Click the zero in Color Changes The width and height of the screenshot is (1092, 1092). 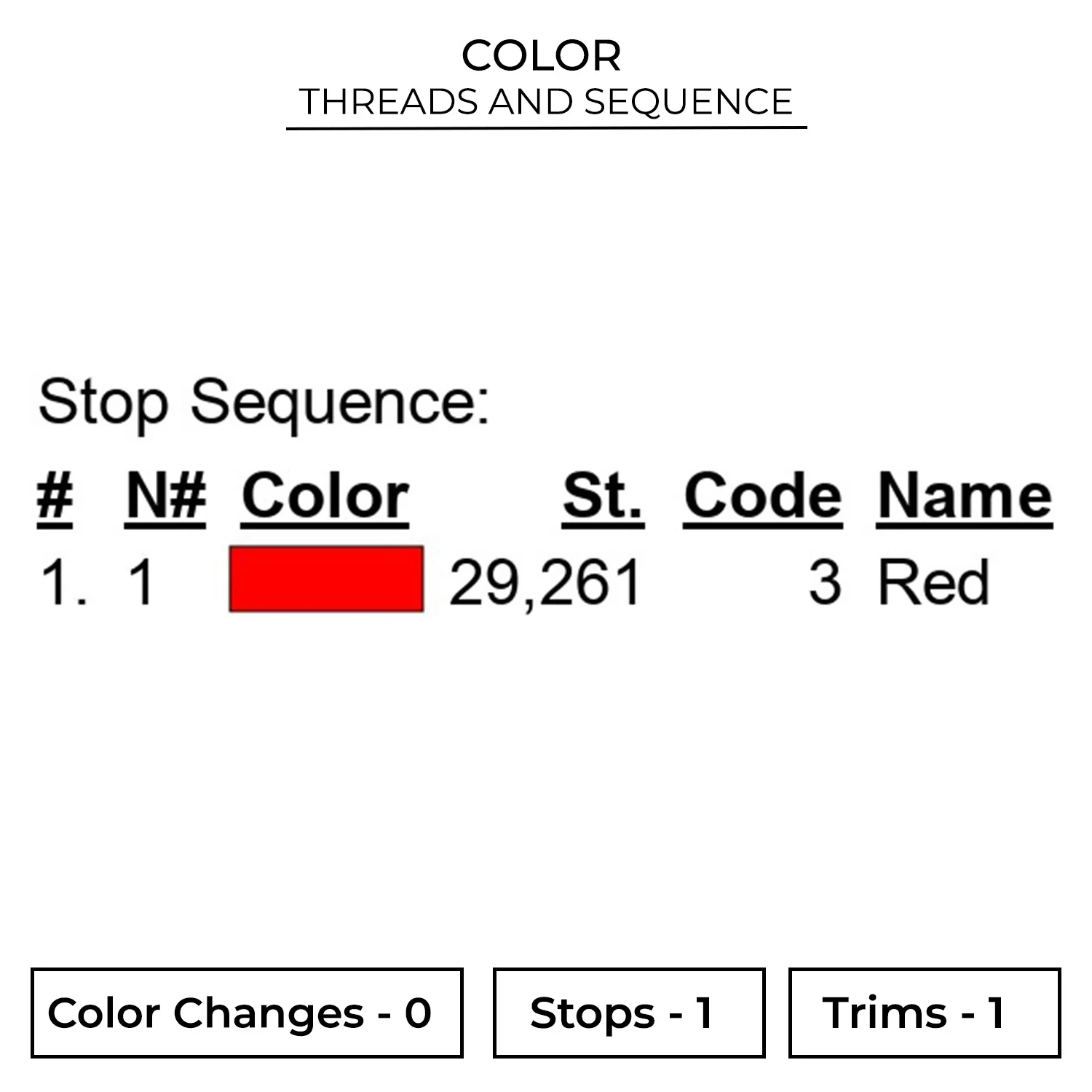(x=419, y=1012)
